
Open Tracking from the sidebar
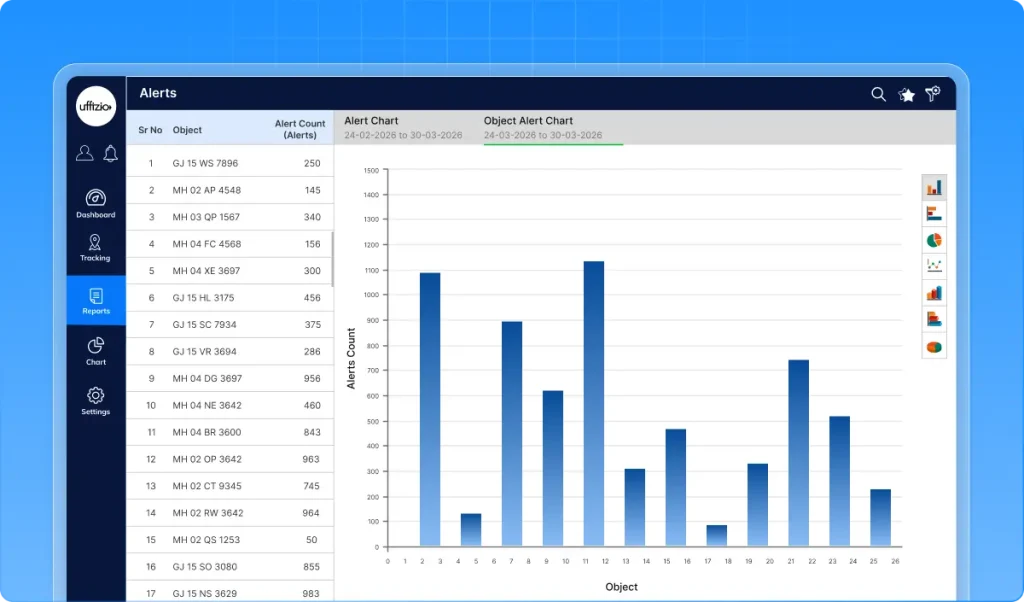point(96,248)
